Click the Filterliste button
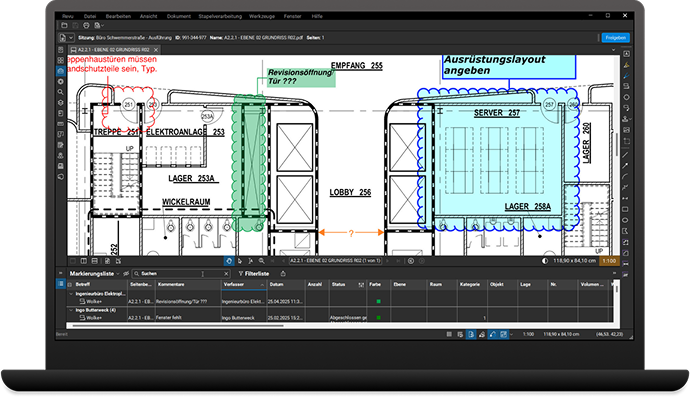 point(253,274)
